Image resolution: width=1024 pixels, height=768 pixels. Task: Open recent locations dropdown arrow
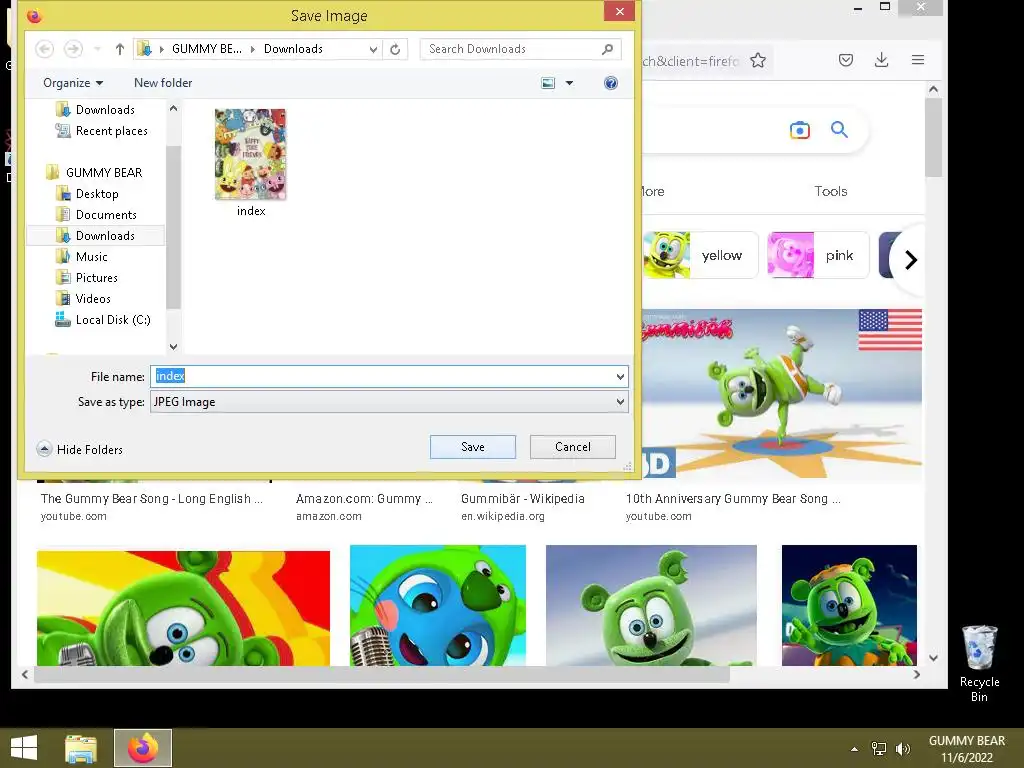tap(97, 49)
